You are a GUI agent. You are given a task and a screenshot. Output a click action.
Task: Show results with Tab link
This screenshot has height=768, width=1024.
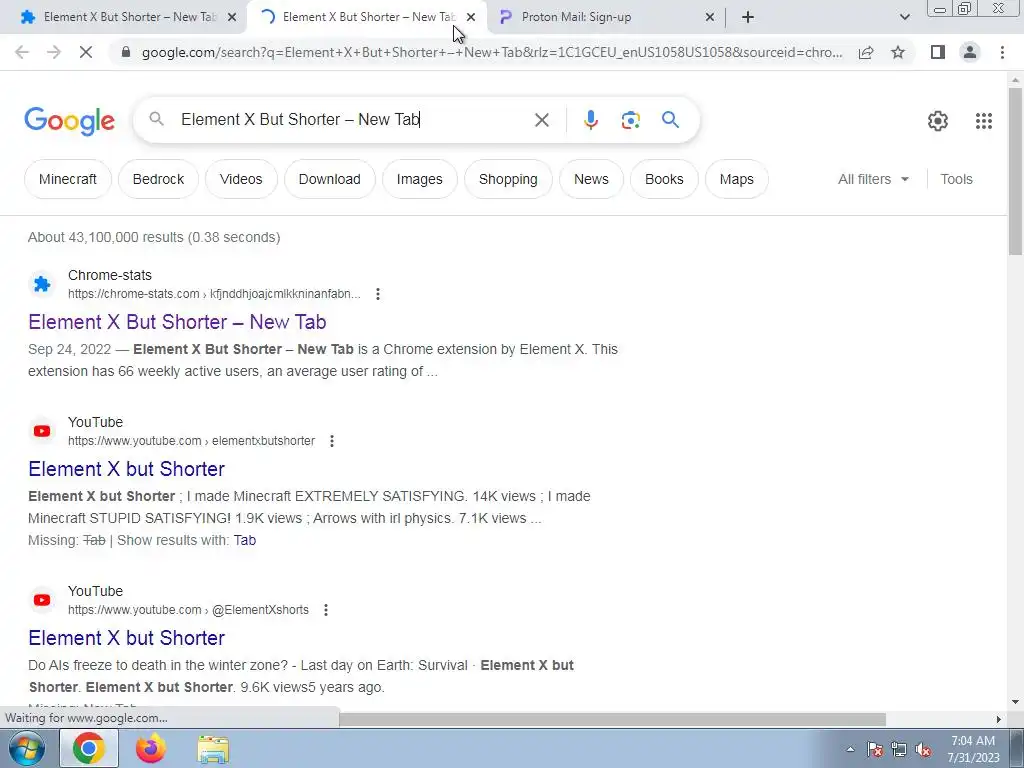pos(245,540)
